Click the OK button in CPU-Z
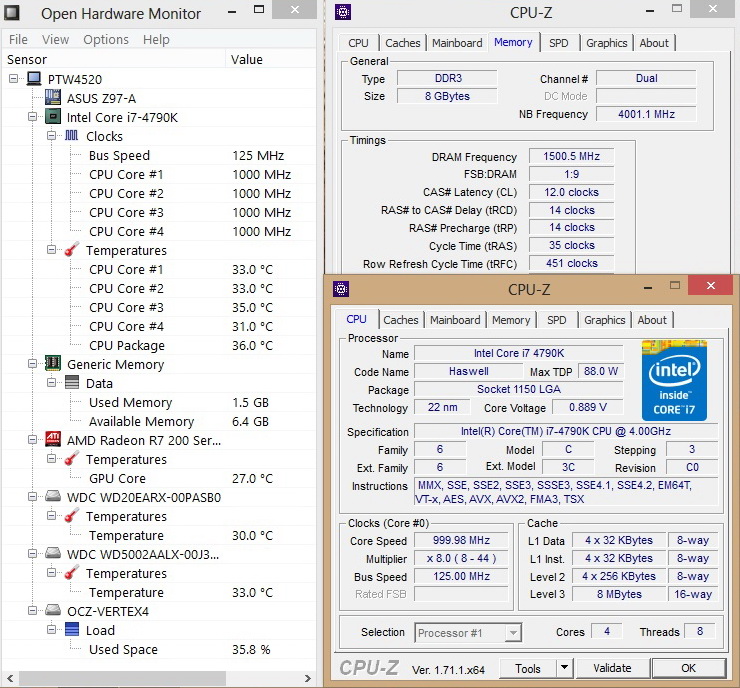The width and height of the screenshot is (740, 688). tap(688, 668)
